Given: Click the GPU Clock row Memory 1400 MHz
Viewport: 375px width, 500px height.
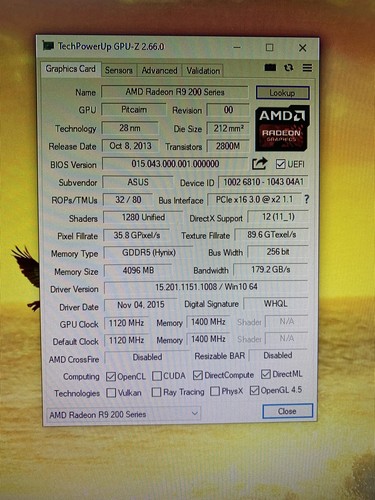Looking at the screenshot, I should click(x=208, y=322).
